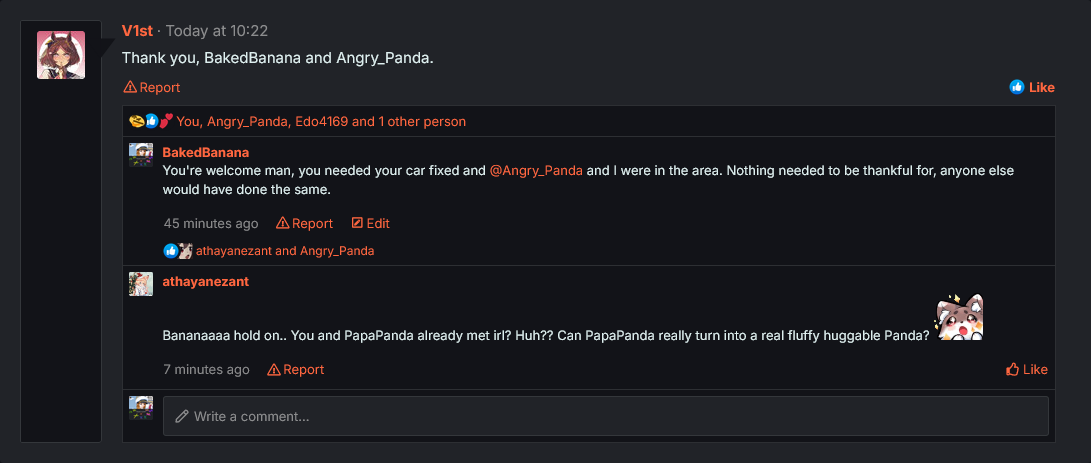Open the 7 minutes ago timestamp

207,369
